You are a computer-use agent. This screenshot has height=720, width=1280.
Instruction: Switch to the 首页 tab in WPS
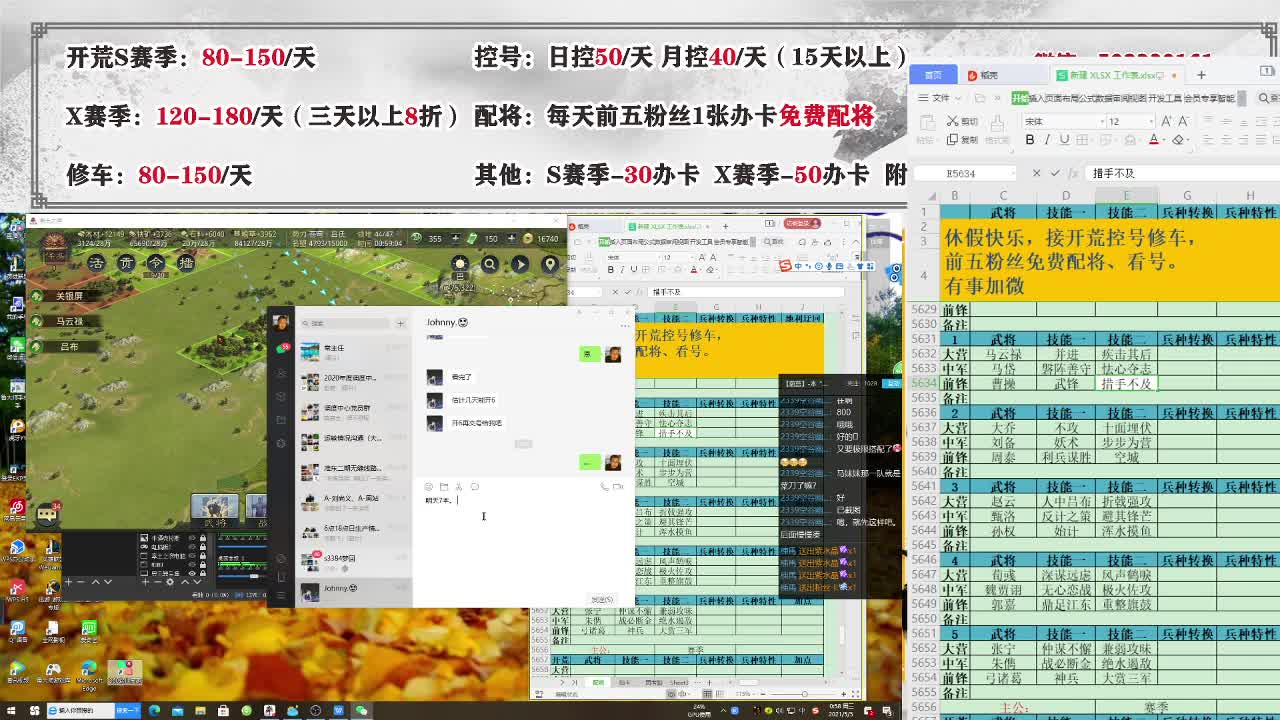[932, 75]
